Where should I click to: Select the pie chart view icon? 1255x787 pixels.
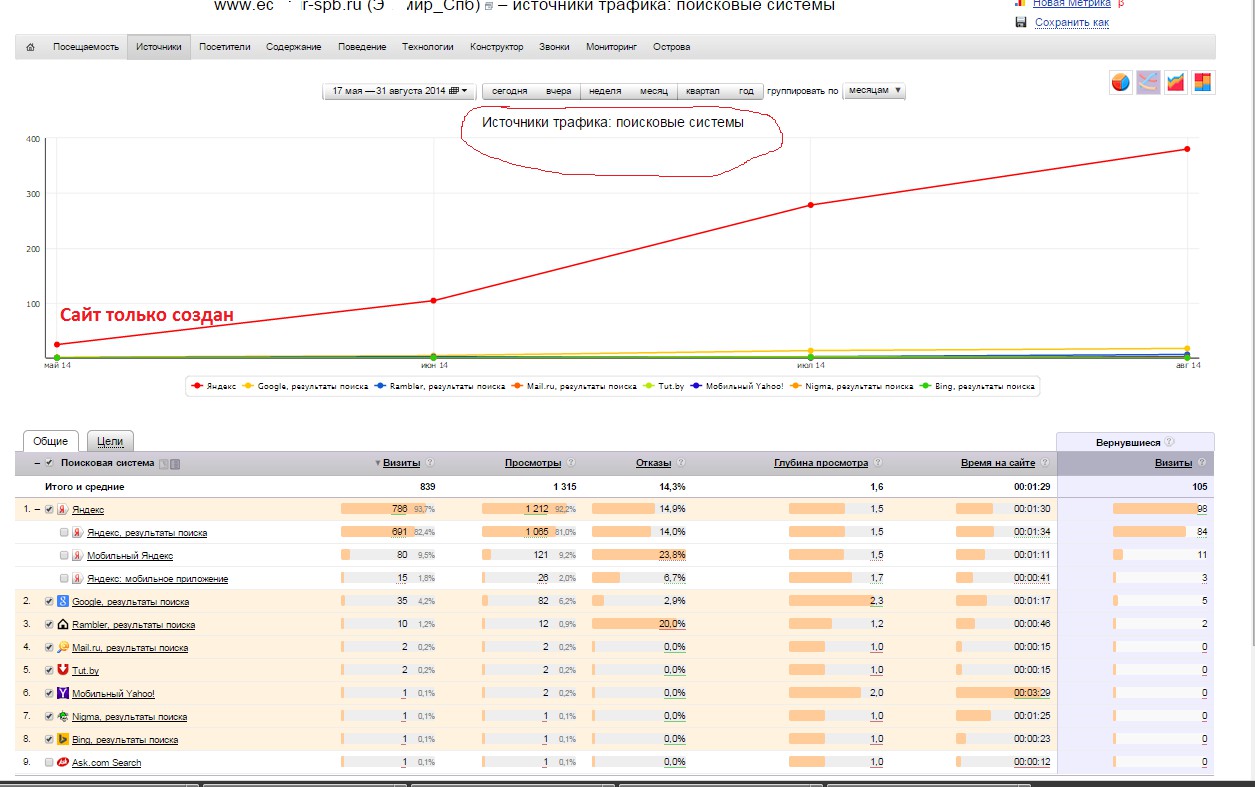click(x=1121, y=83)
